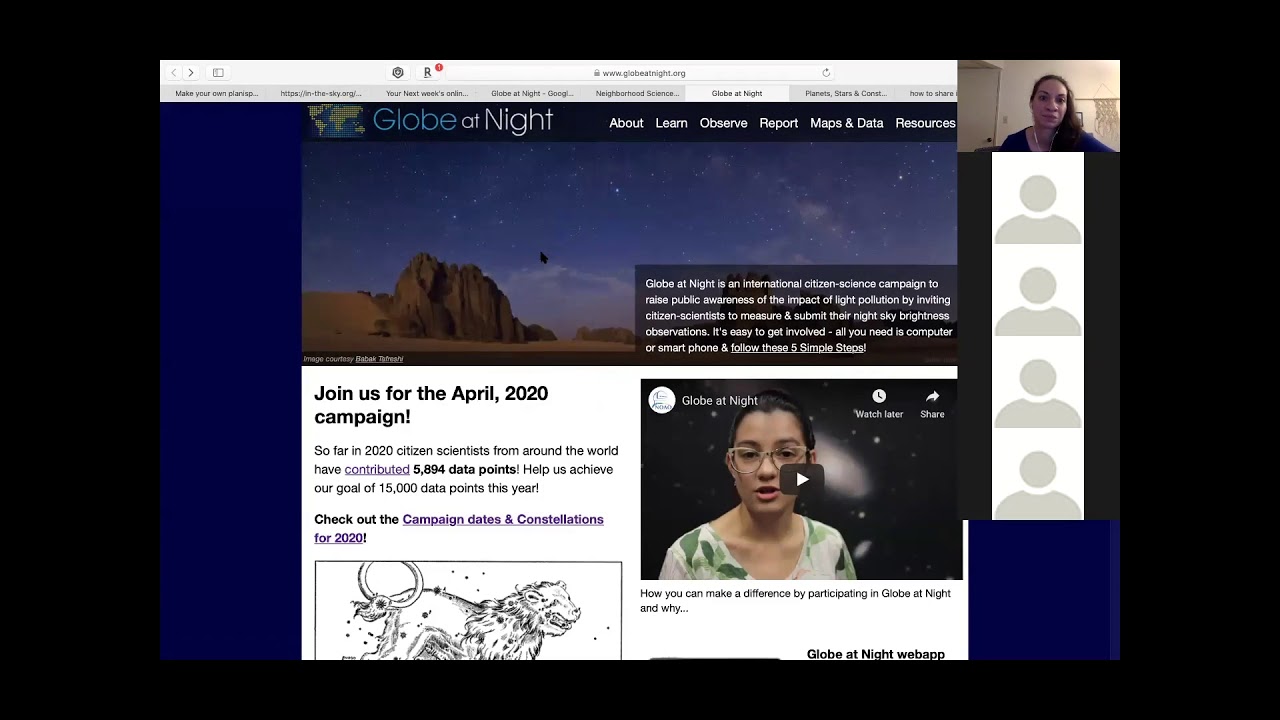The image size is (1280, 720).
Task: Open 'Campaign dates & Constellations for 2020' link
Action: [459, 528]
